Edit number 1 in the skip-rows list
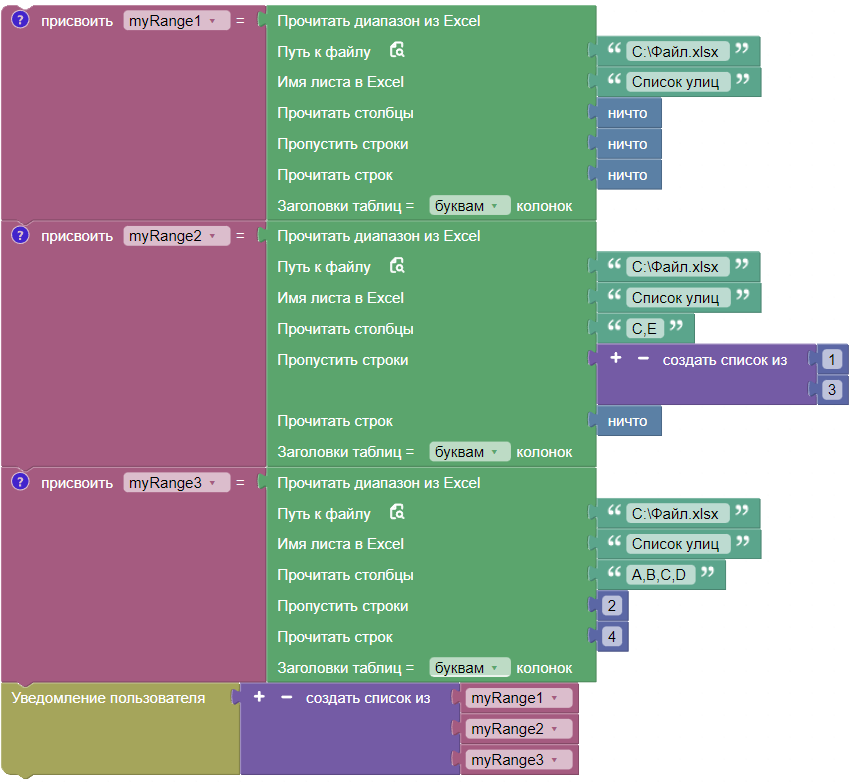This screenshot has height=782, width=852. pyautogui.click(x=832, y=359)
